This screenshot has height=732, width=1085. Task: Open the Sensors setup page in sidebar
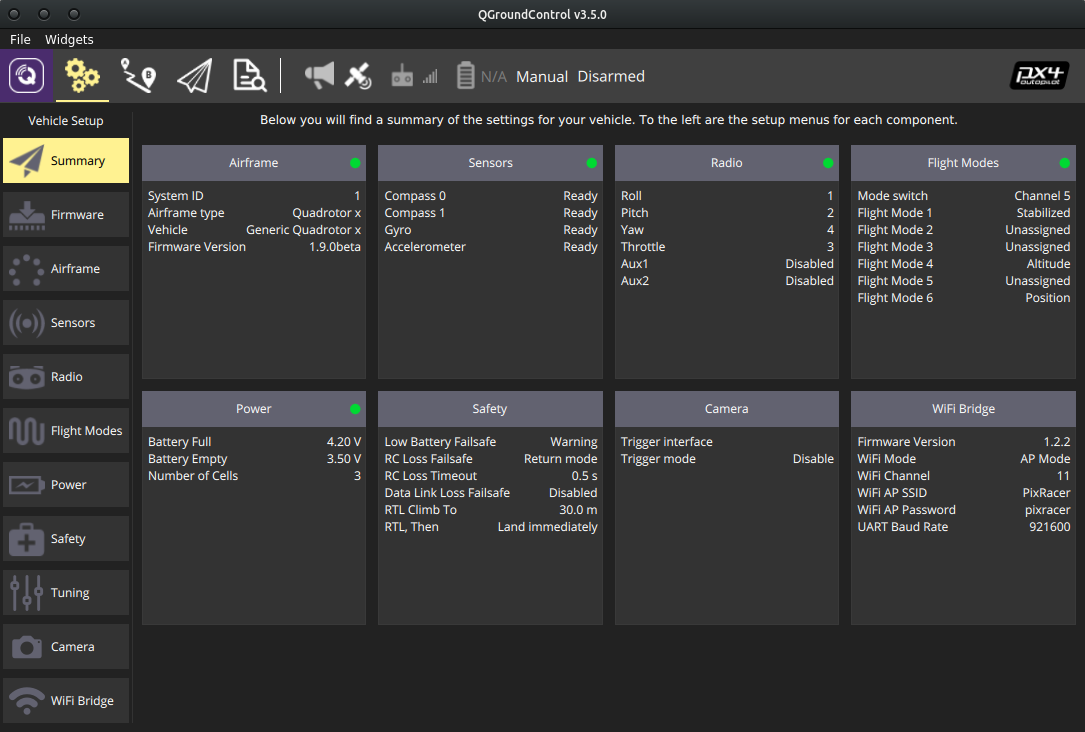point(66,323)
